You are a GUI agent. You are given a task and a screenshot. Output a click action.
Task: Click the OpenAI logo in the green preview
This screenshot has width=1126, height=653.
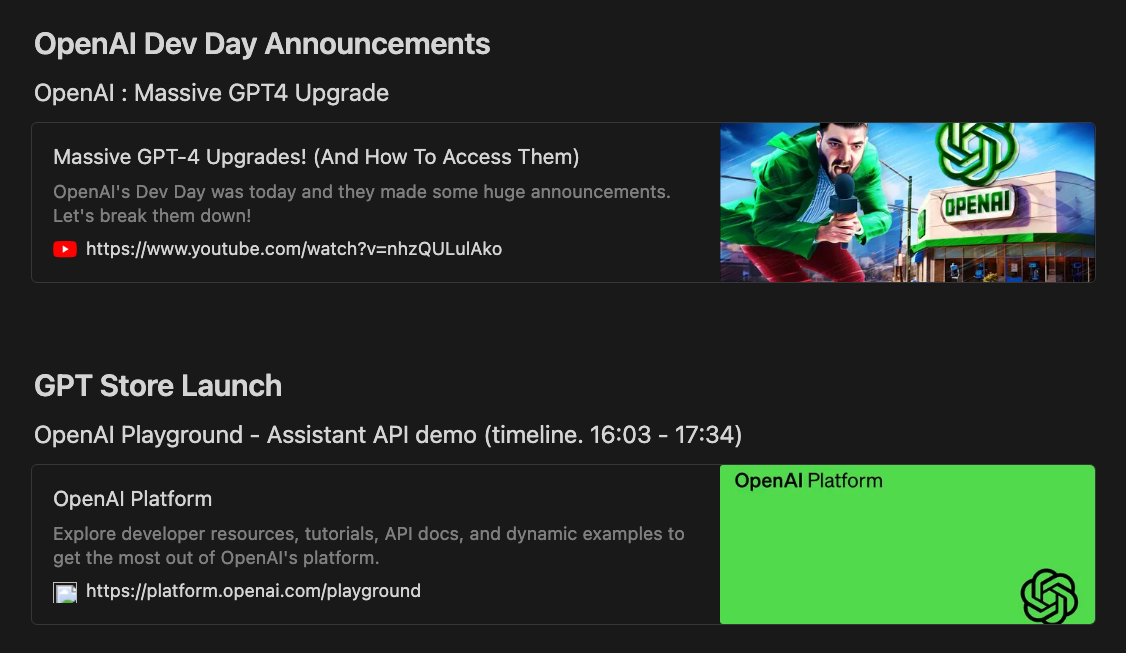(1048, 597)
